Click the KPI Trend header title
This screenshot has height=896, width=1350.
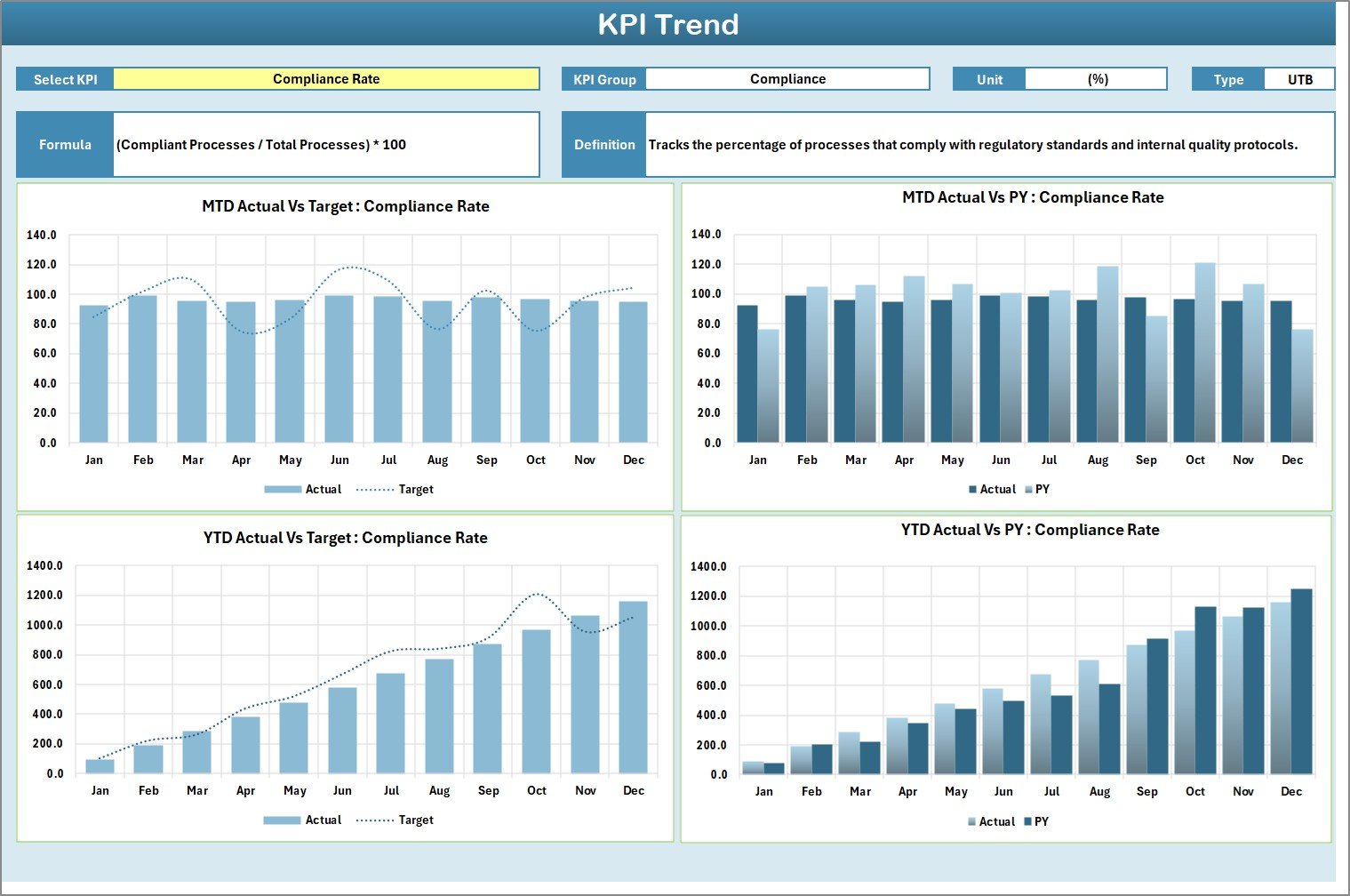667,24
